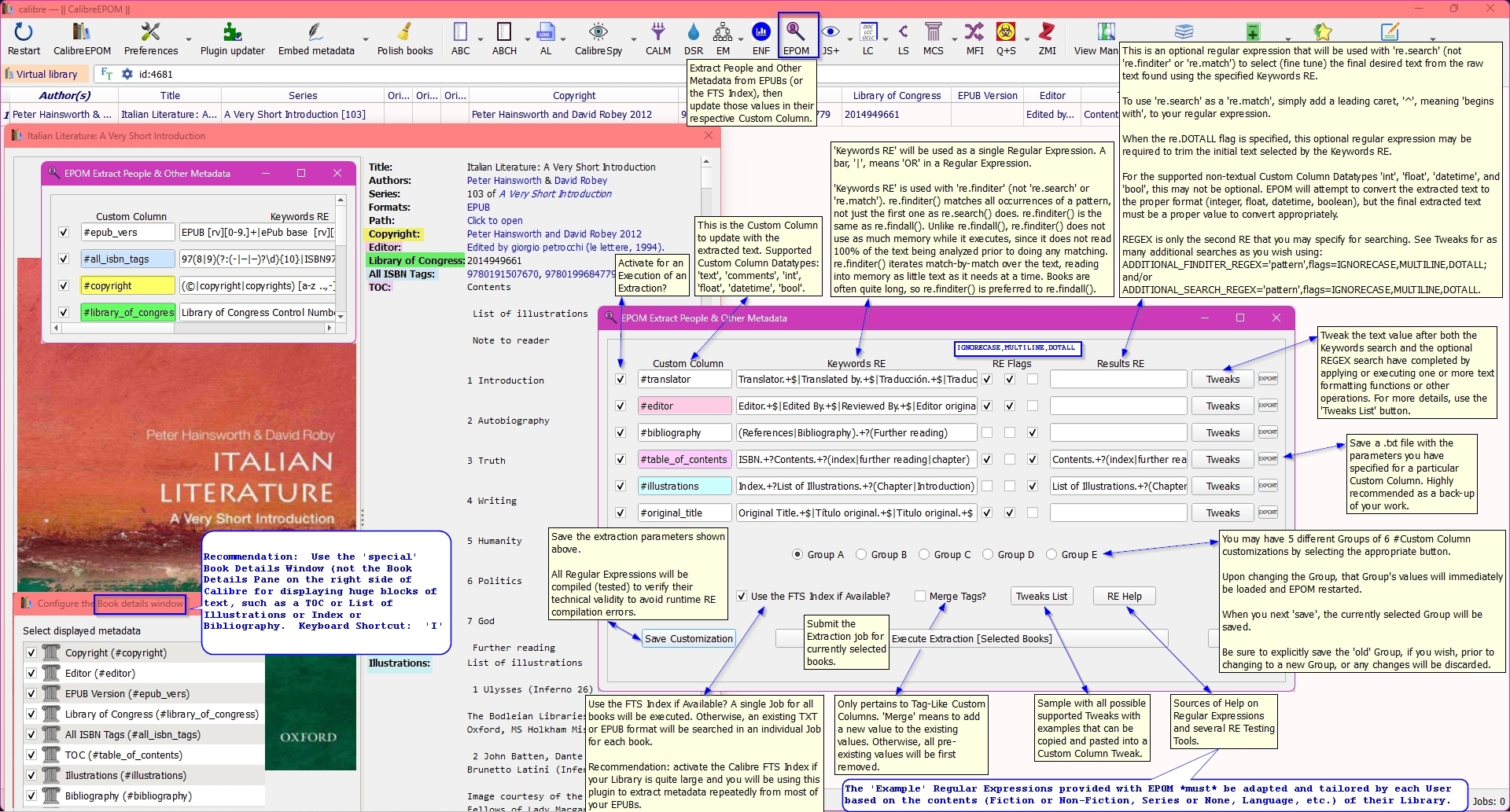Click the CALM funnel icon
Image resolution: width=1510 pixels, height=812 pixels.
[658, 32]
